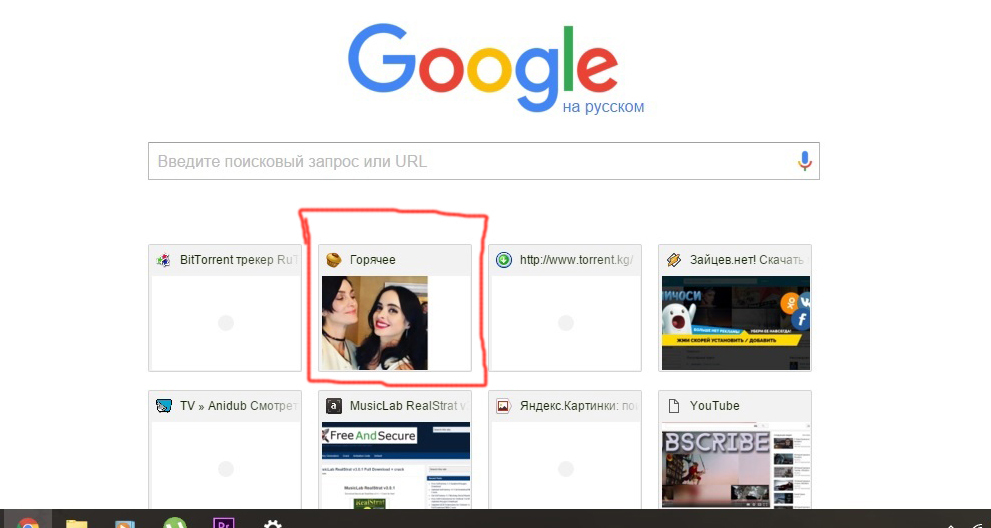Open the MusicLab RealStrat page thumbnail
The image size is (991, 528).
[395, 466]
